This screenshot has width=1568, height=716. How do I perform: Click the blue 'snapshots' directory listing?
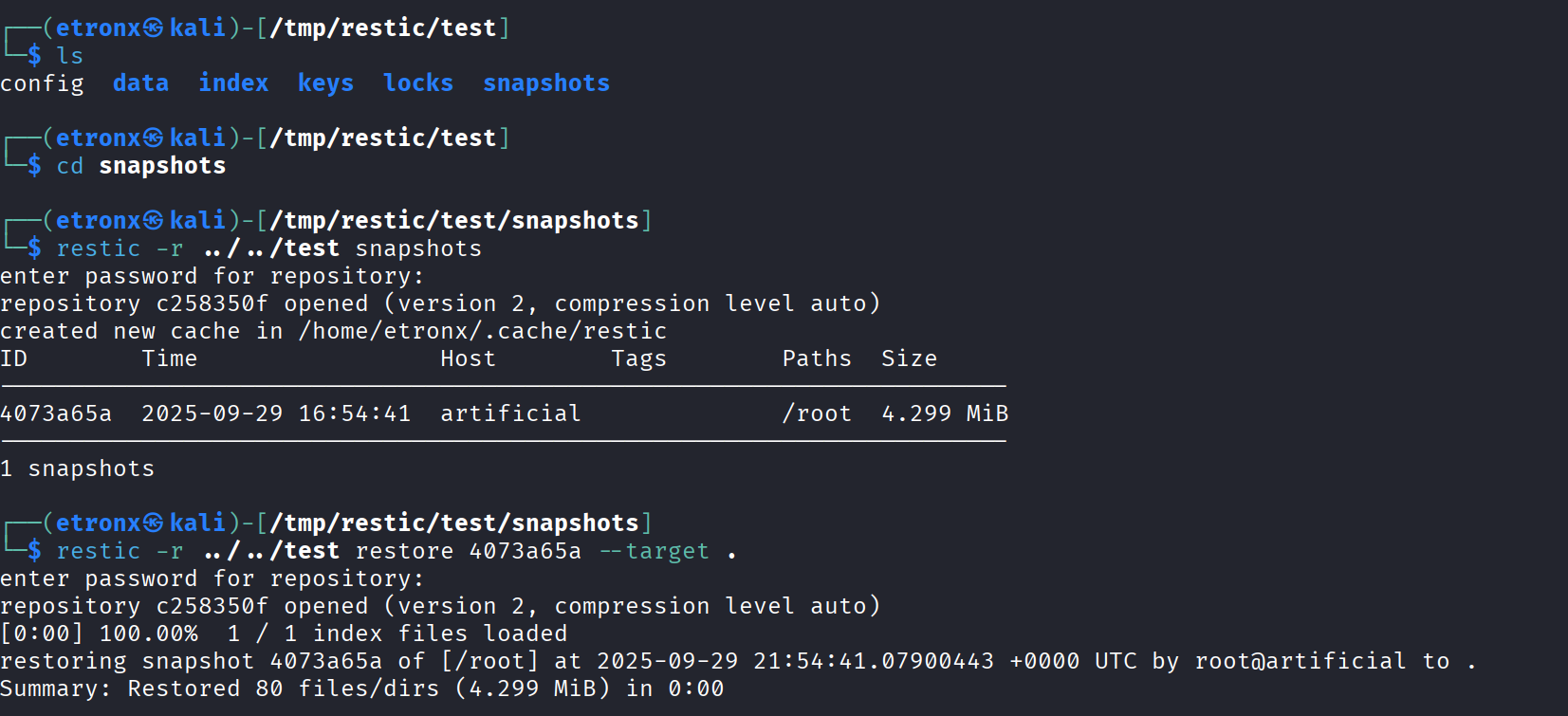click(x=546, y=83)
